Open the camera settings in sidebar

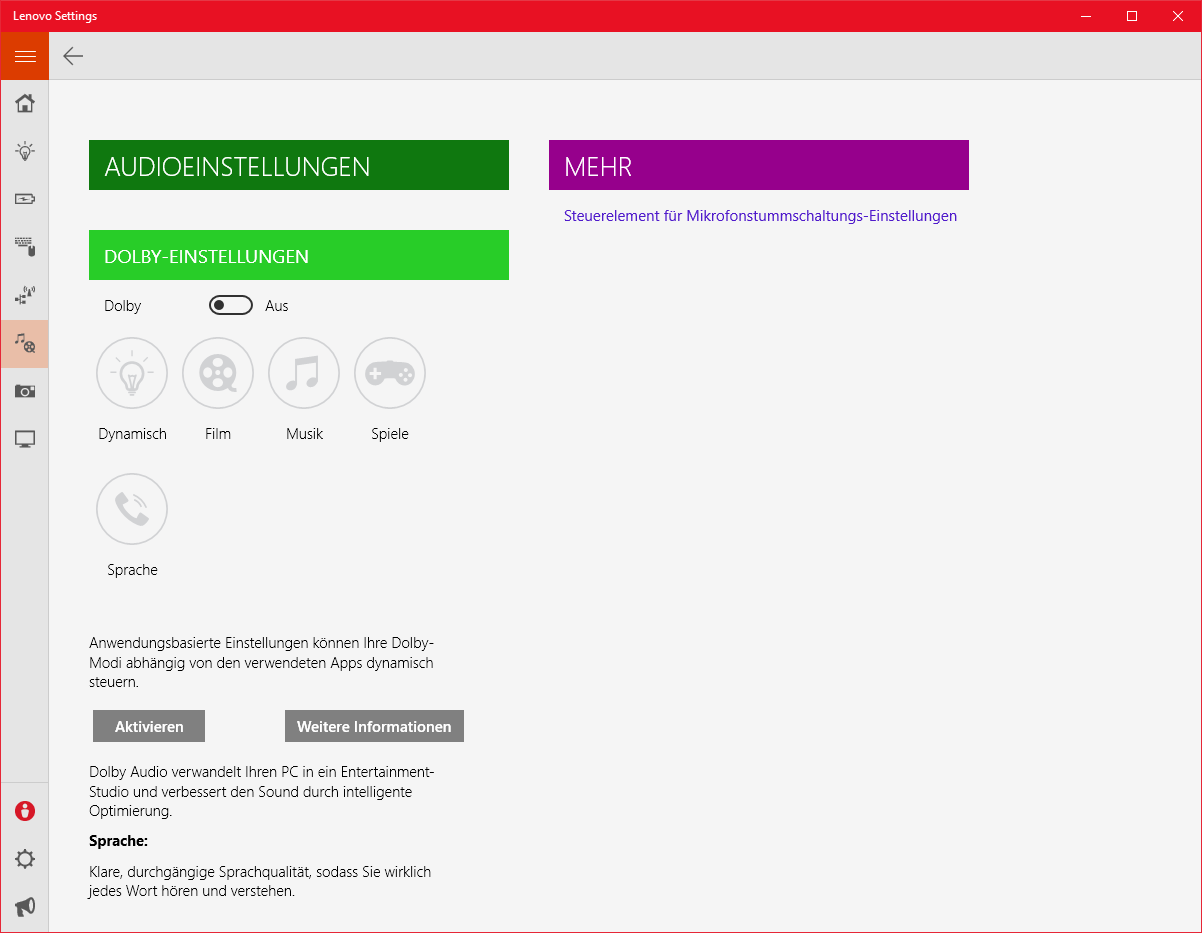click(25, 391)
